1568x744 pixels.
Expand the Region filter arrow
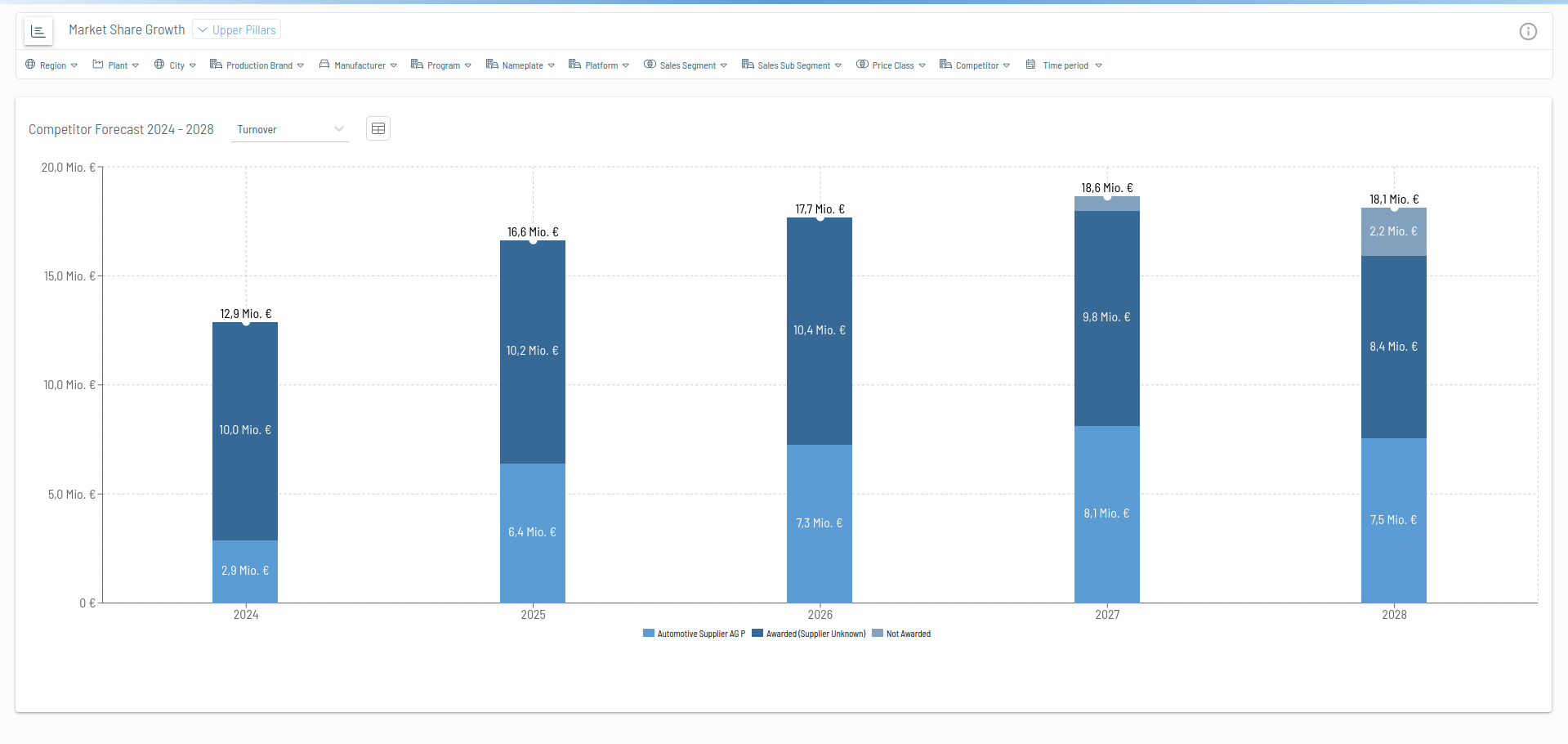(x=74, y=65)
